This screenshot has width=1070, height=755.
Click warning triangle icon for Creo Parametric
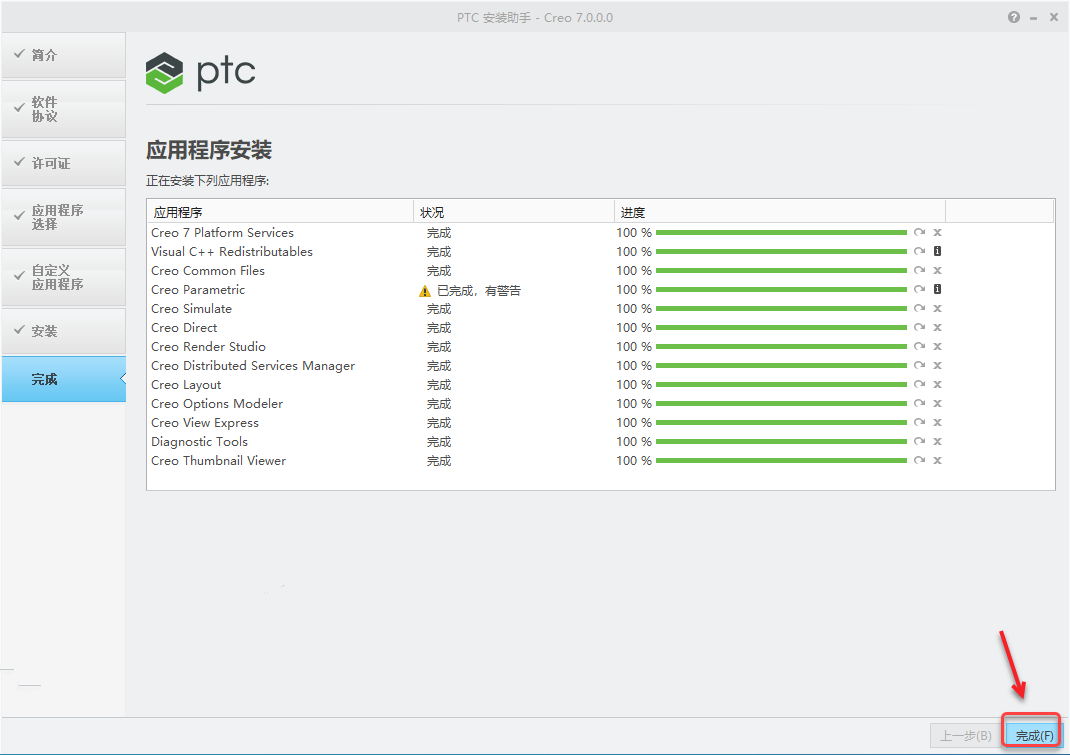click(424, 291)
